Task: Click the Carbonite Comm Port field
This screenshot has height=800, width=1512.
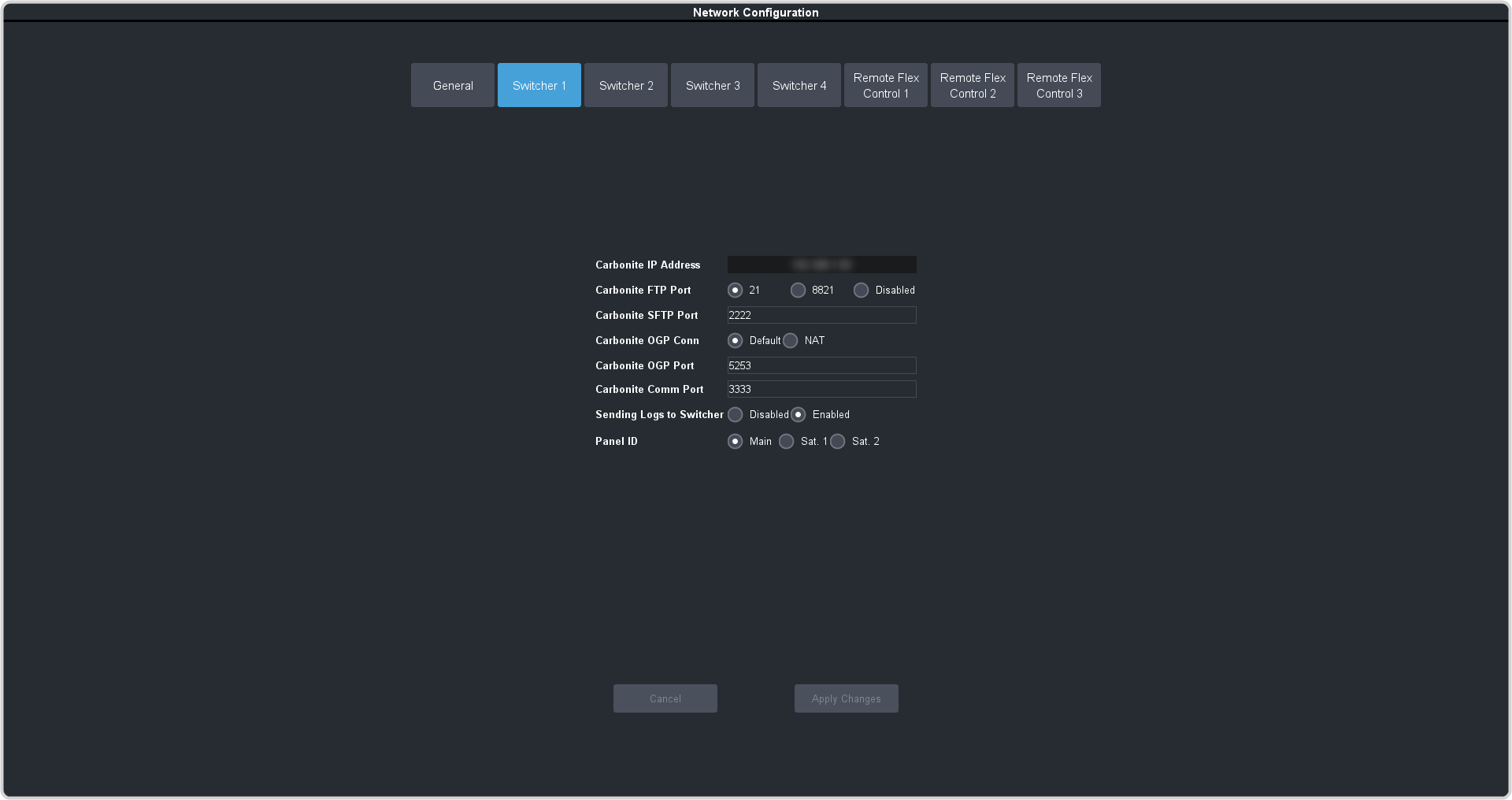Action: pos(821,389)
